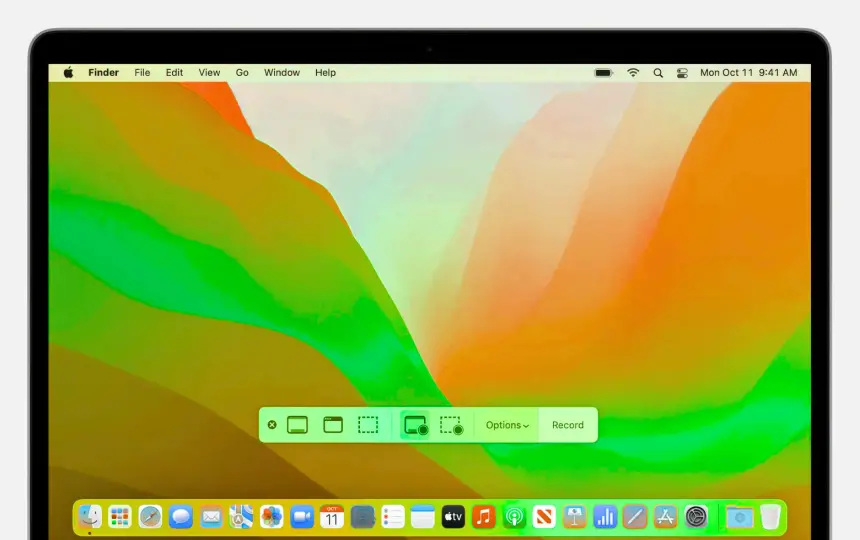Open the File menu
The image size is (860, 540).
pos(142,73)
